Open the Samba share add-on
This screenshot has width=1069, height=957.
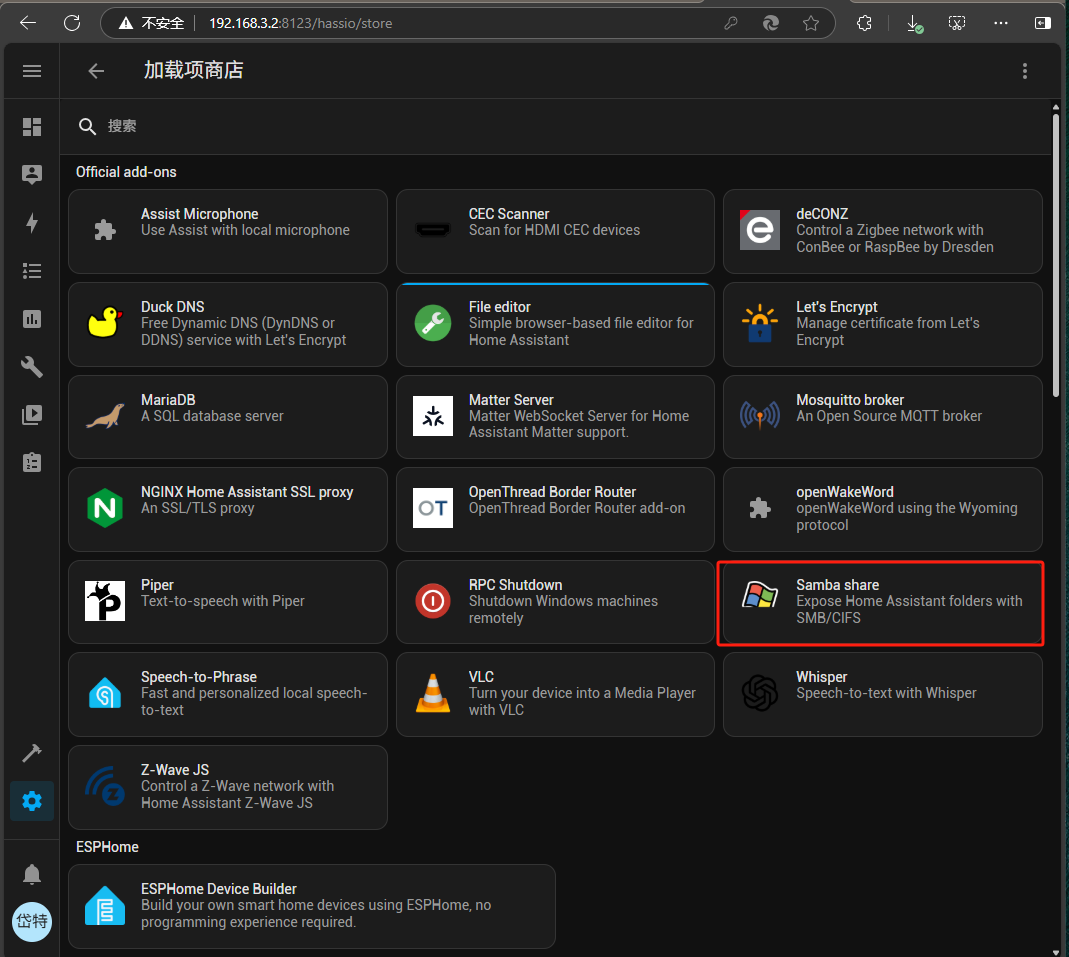tap(882, 602)
